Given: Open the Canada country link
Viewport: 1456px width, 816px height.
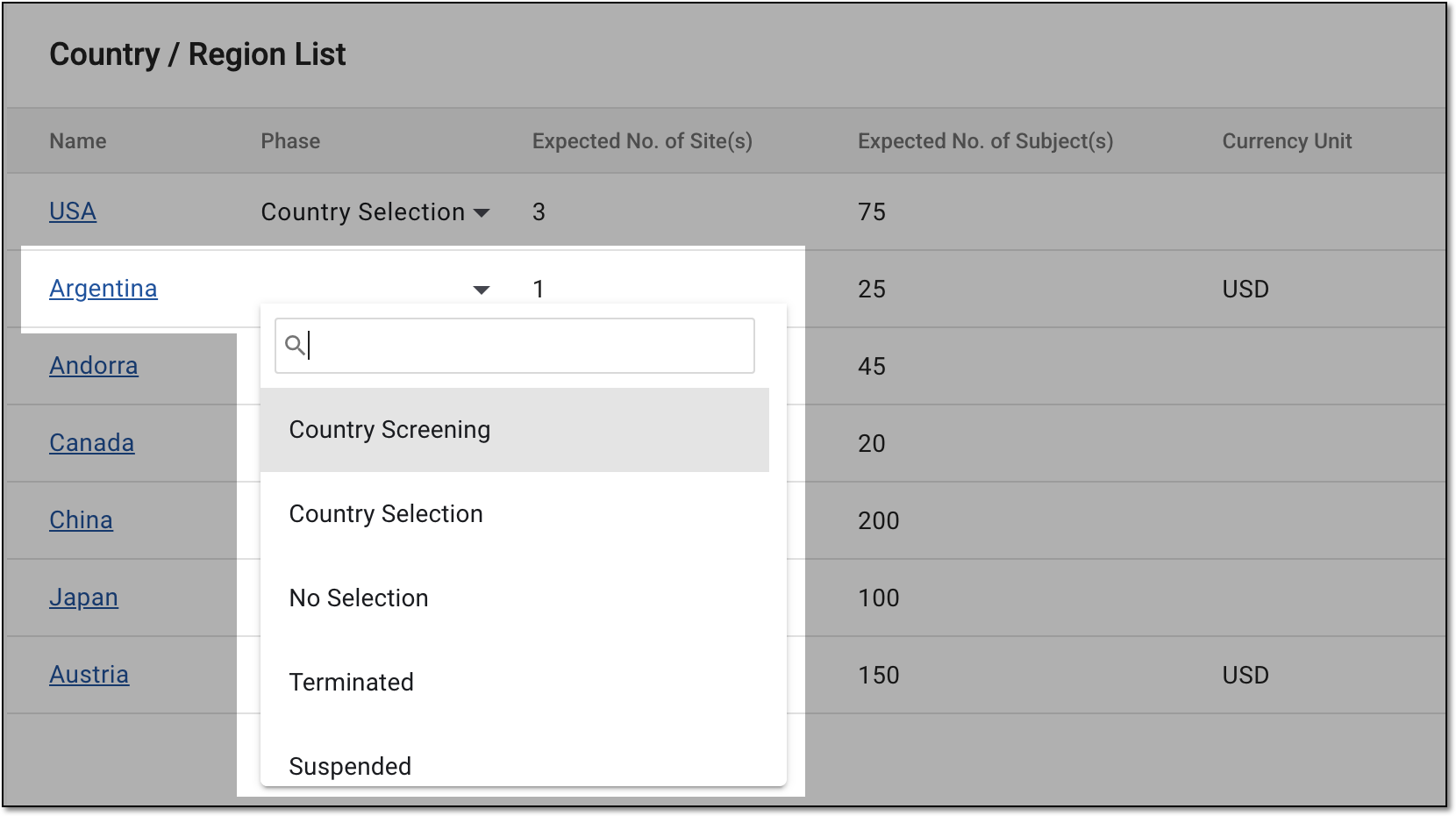Looking at the screenshot, I should click(92, 443).
